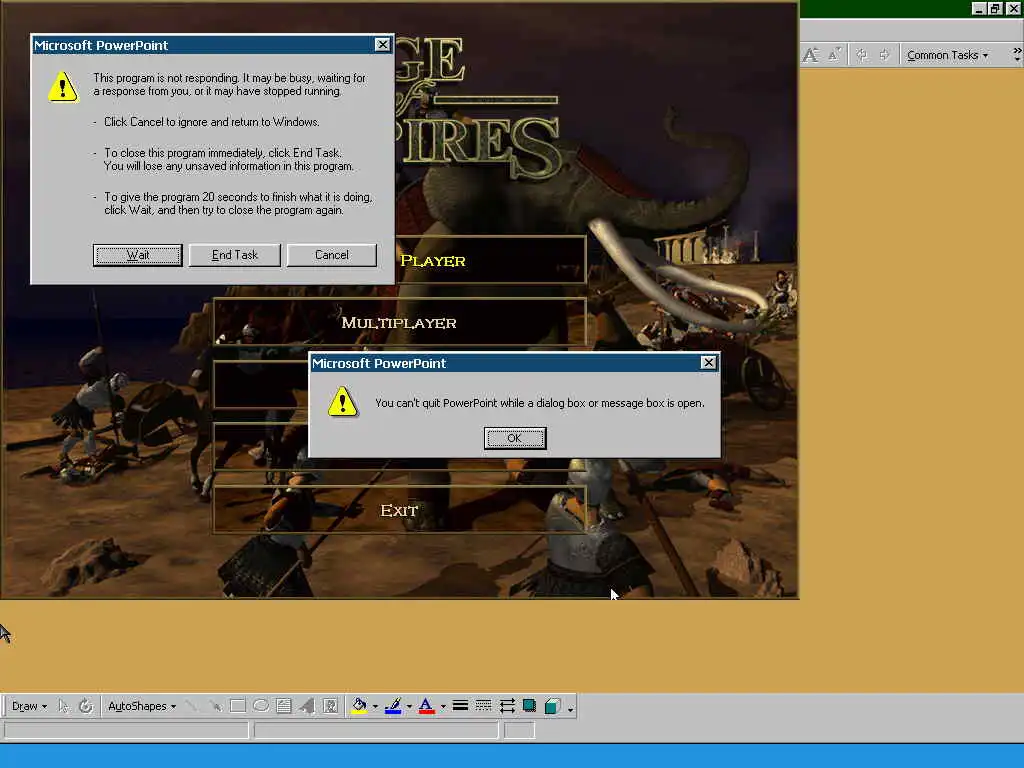Open the Arrow Style options
Viewport: 1024px width, 768px height.
click(507, 706)
